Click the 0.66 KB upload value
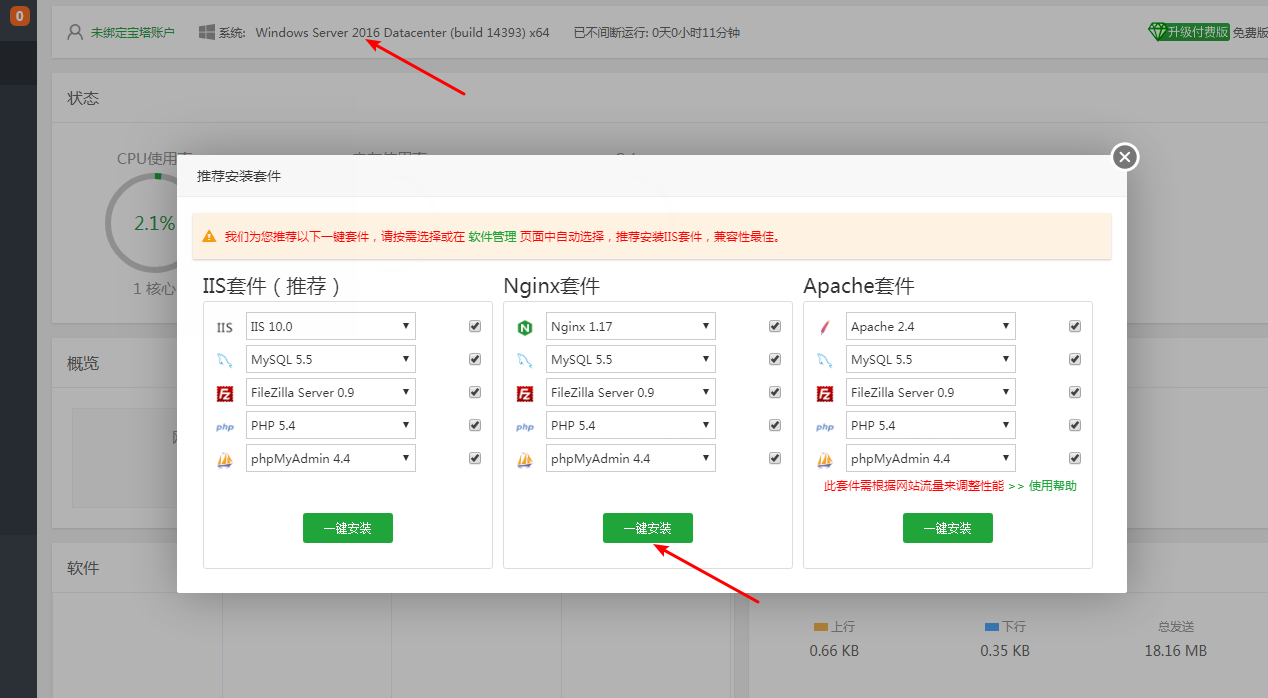The image size is (1268, 698). tap(834, 651)
